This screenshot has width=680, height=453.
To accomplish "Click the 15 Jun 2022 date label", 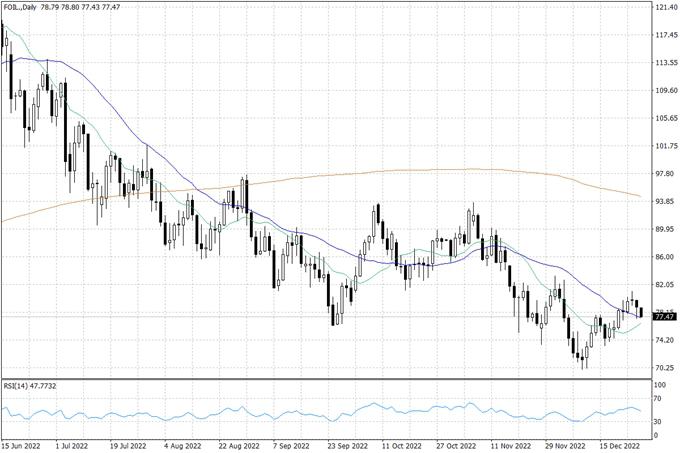I will point(21,445).
